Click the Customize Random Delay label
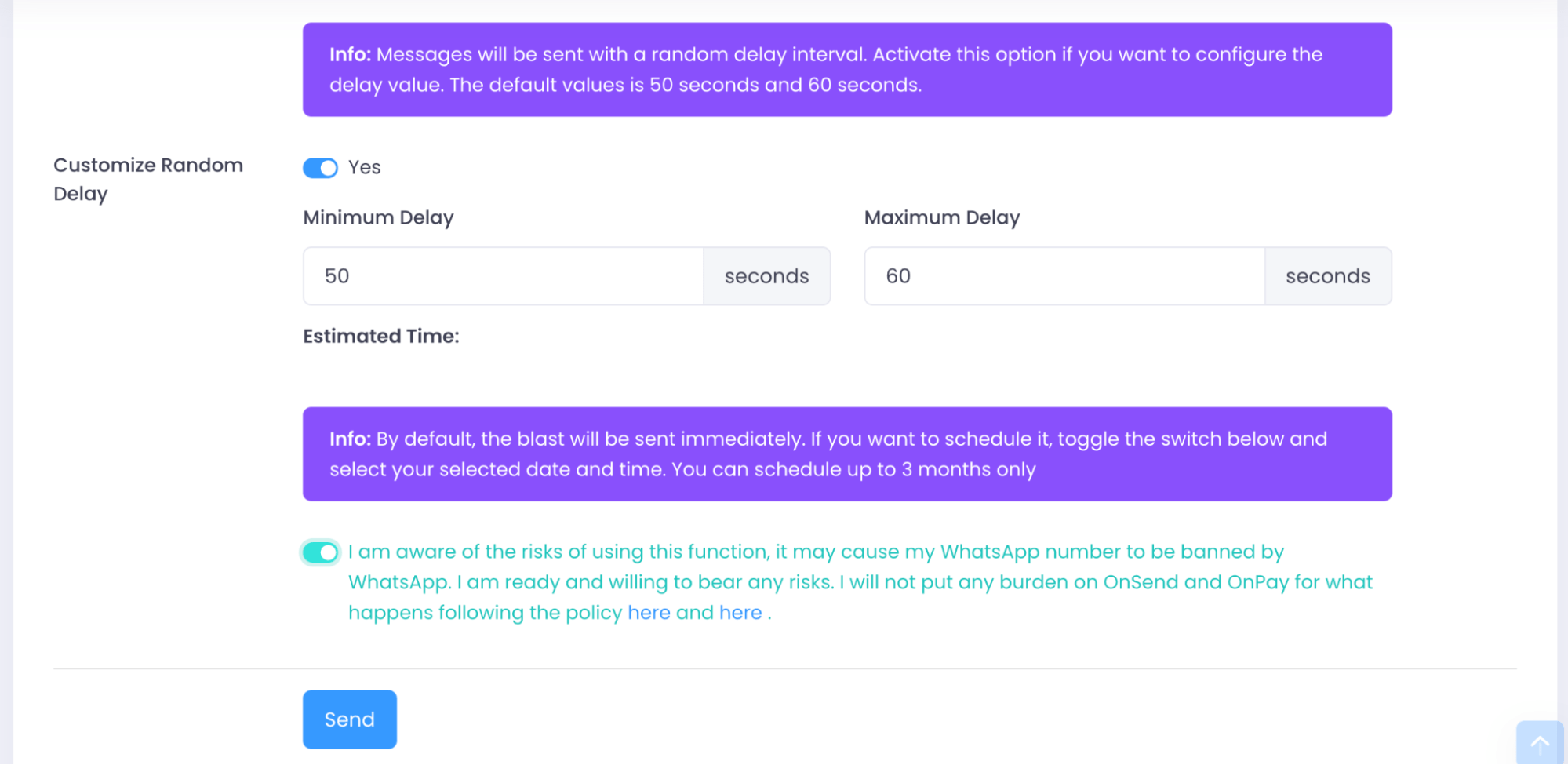This screenshot has height=765, width=1568. tap(148, 179)
